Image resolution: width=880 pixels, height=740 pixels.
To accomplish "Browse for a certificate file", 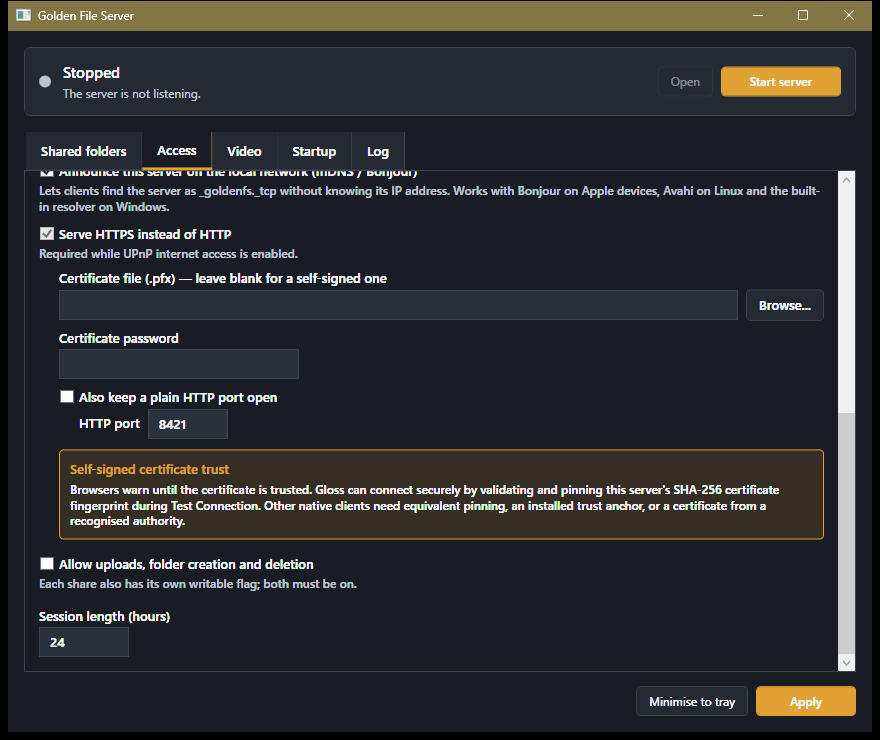I will pyautogui.click(x=785, y=305).
